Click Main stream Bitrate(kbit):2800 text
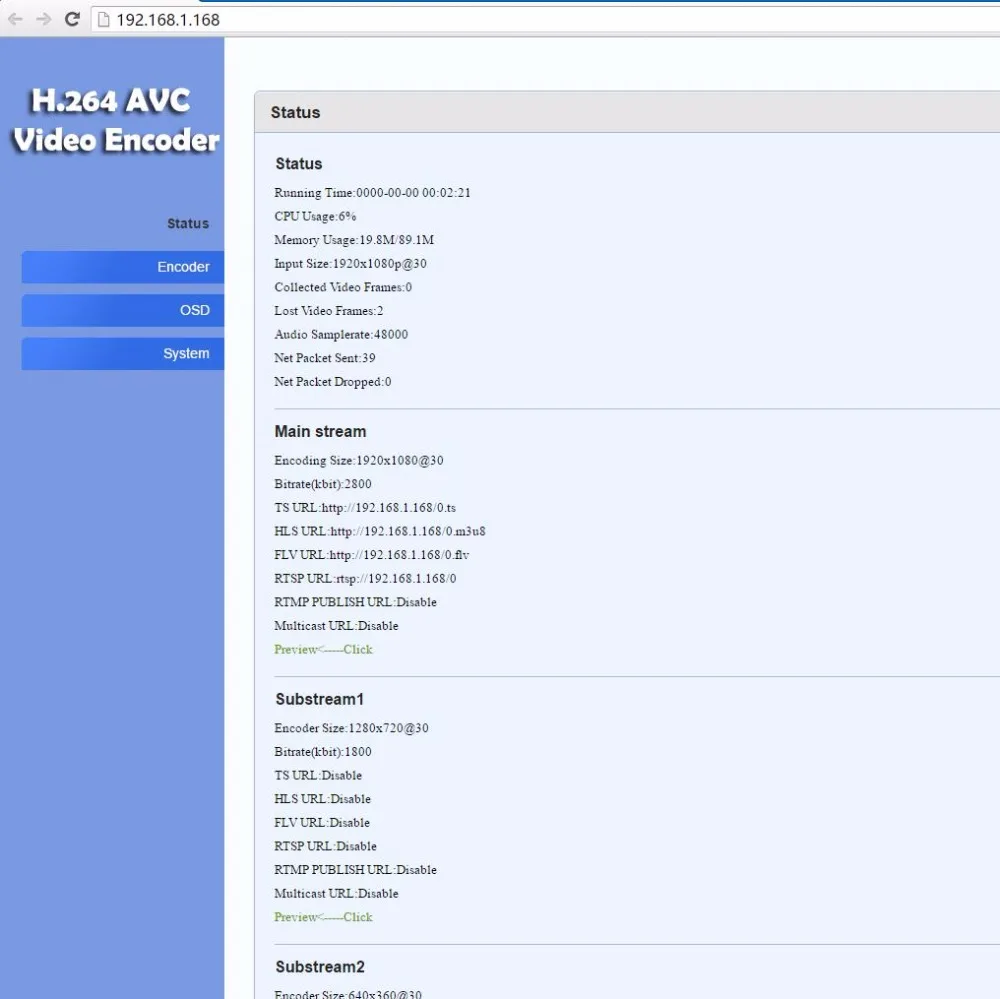Screen dimensions: 1000x999 (x=323, y=484)
